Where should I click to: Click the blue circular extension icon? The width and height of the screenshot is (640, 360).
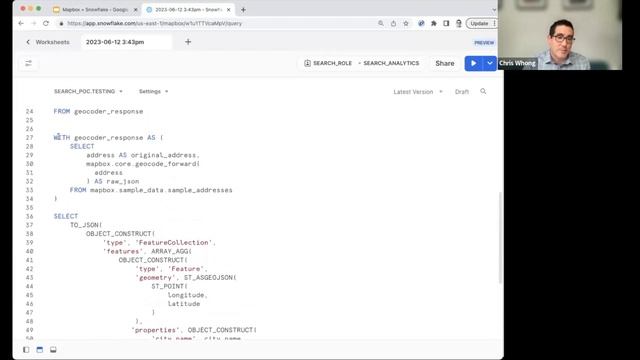421,23
